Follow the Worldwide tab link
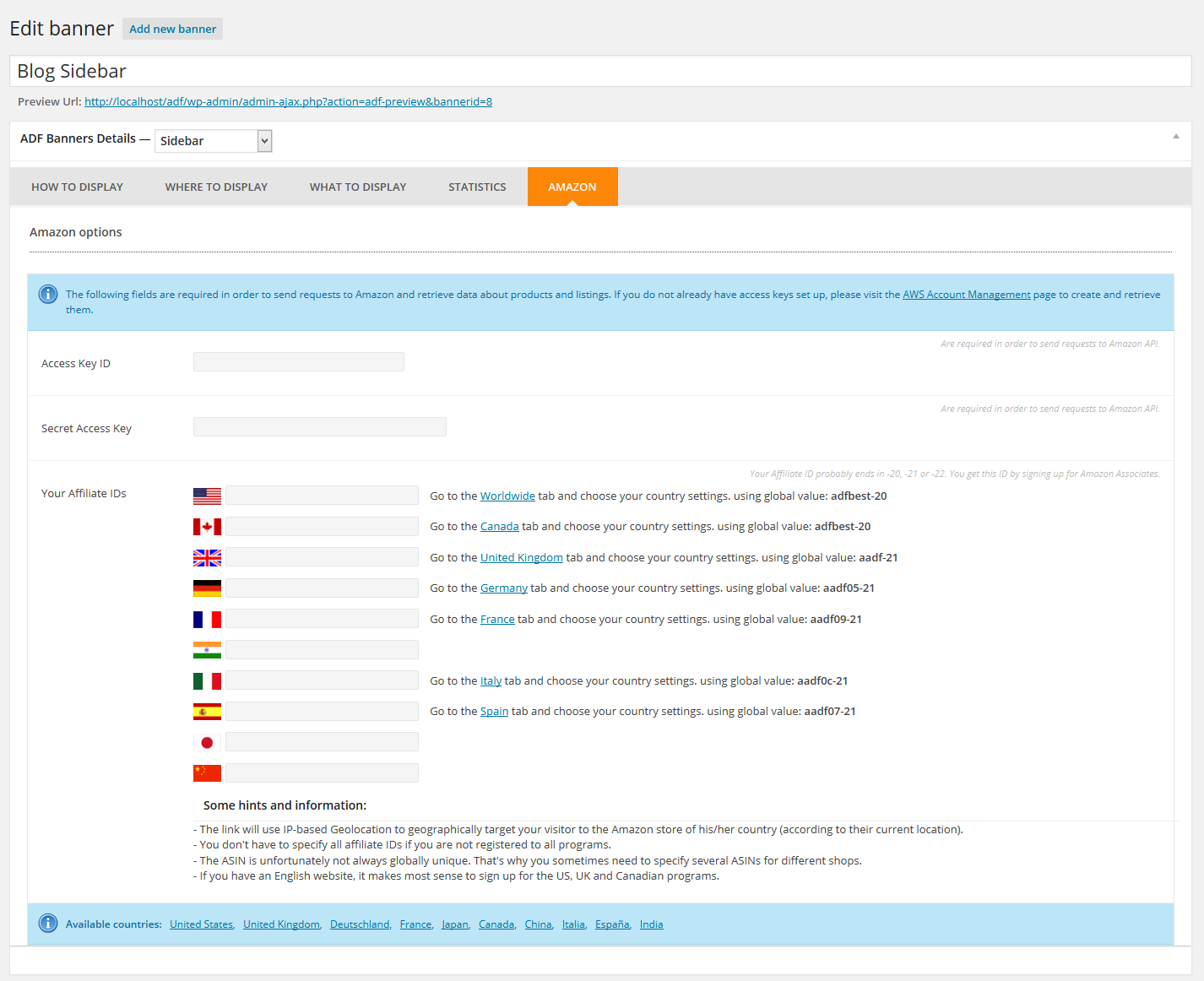 pos(507,496)
